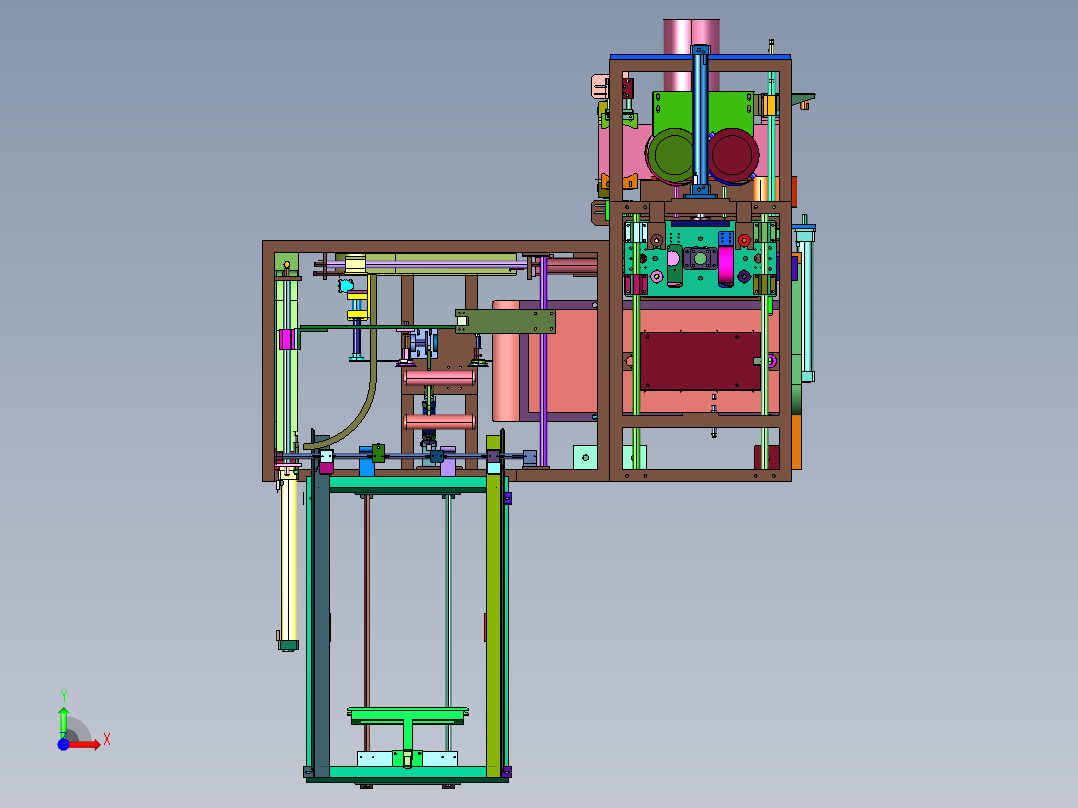Select the dark red circular roller in the upper frame

[x=733, y=154]
